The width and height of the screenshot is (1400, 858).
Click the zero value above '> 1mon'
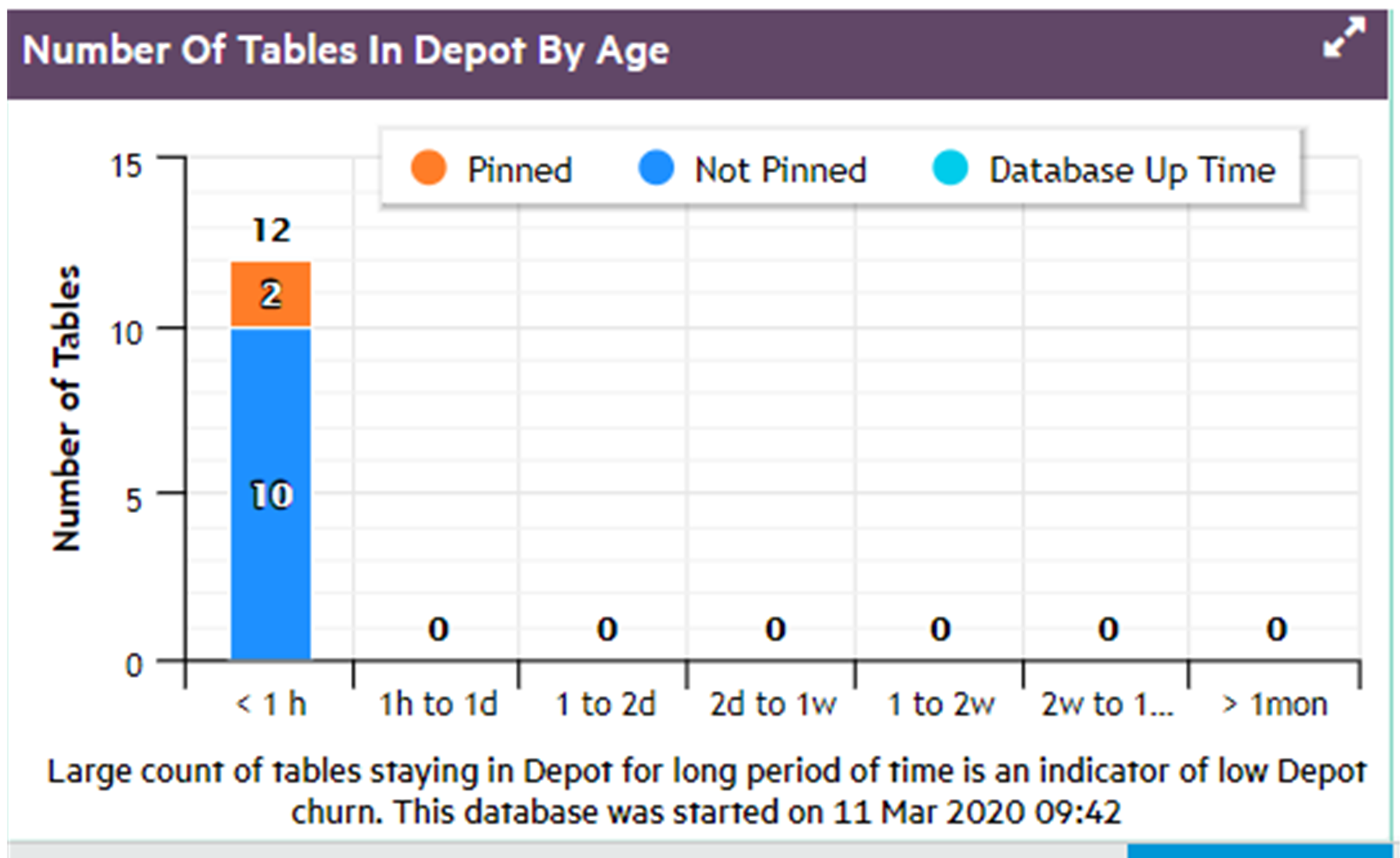(1276, 629)
